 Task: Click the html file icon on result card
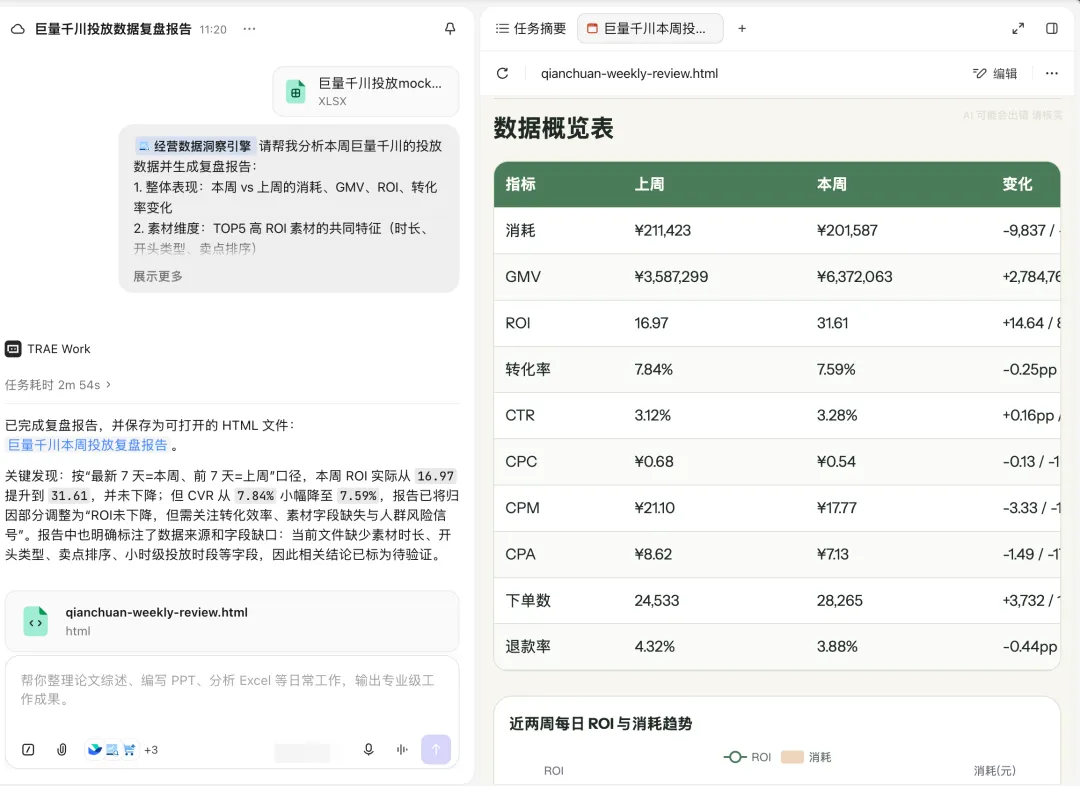[36, 621]
